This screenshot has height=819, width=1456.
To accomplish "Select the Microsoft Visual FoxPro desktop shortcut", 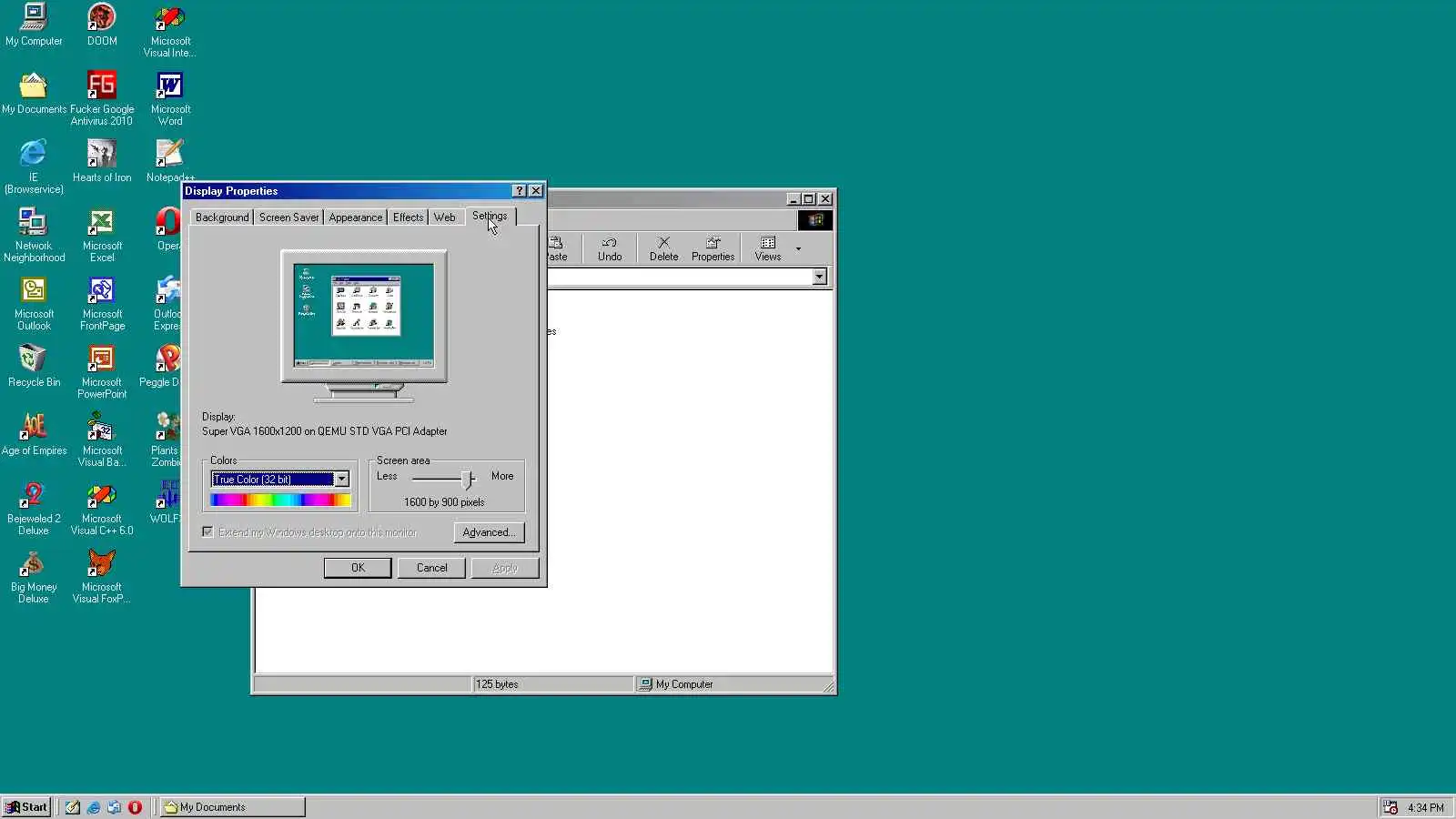I will click(102, 577).
